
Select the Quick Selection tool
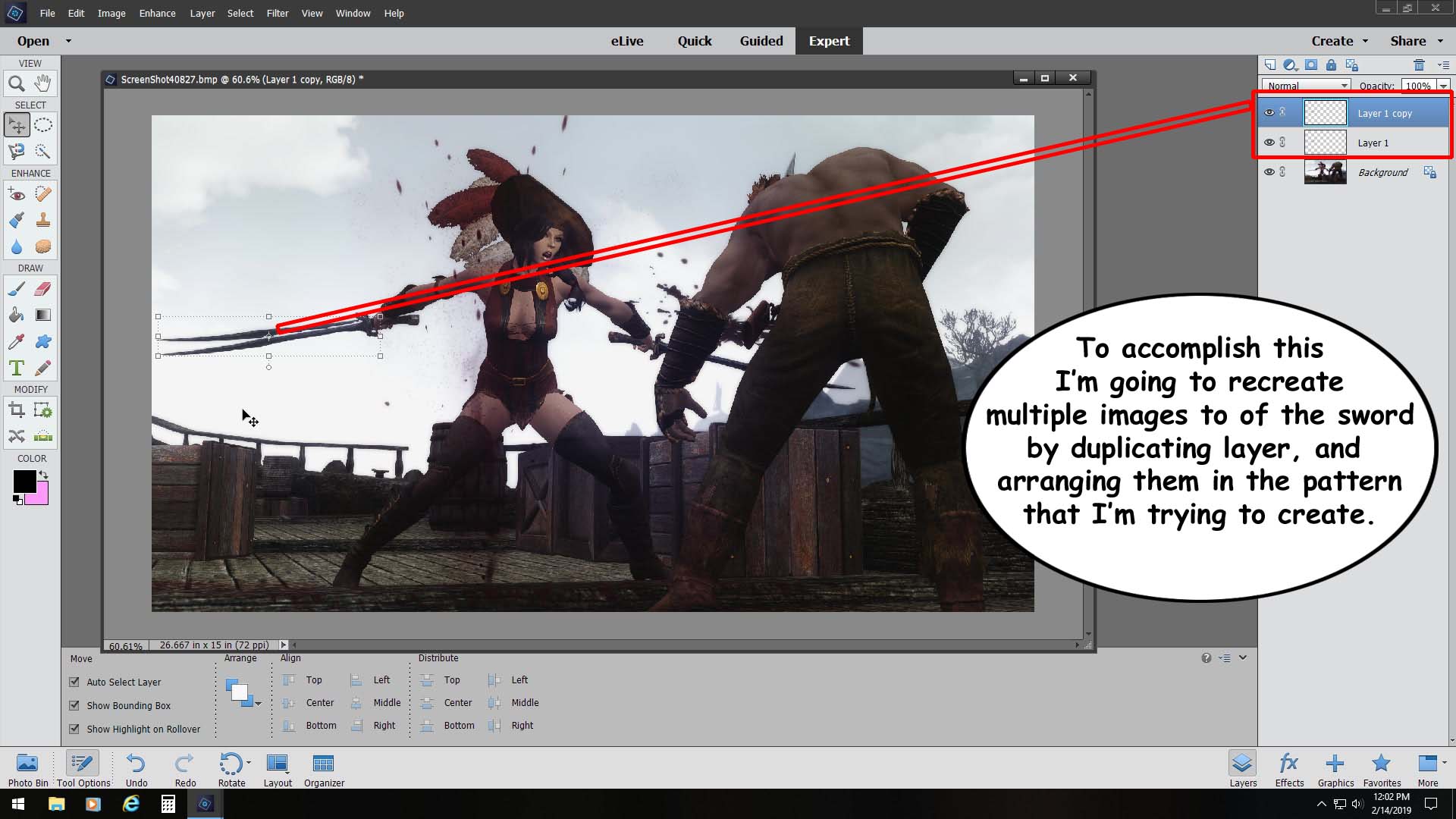43,152
